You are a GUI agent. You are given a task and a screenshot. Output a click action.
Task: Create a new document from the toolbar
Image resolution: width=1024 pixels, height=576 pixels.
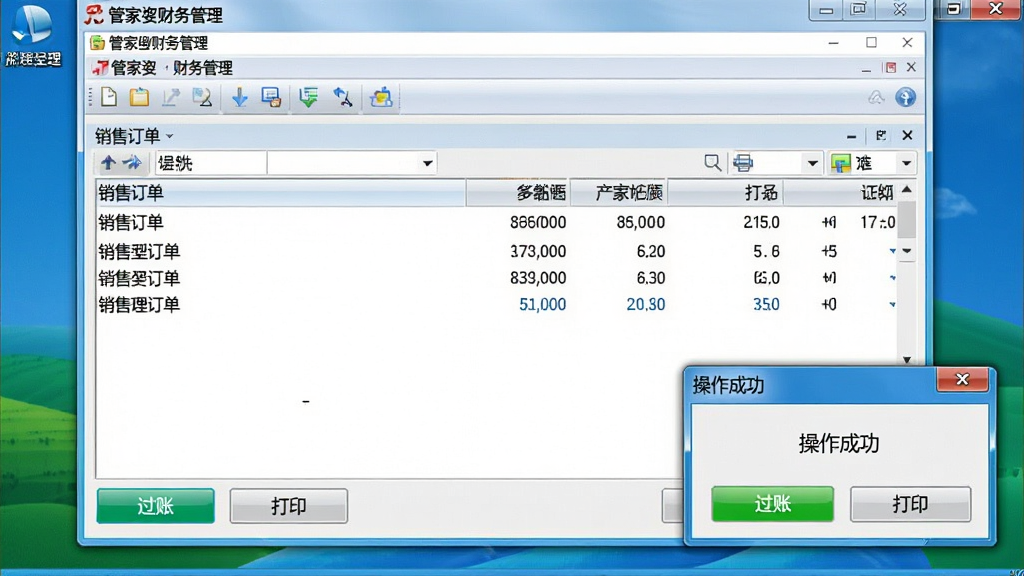tap(109, 97)
